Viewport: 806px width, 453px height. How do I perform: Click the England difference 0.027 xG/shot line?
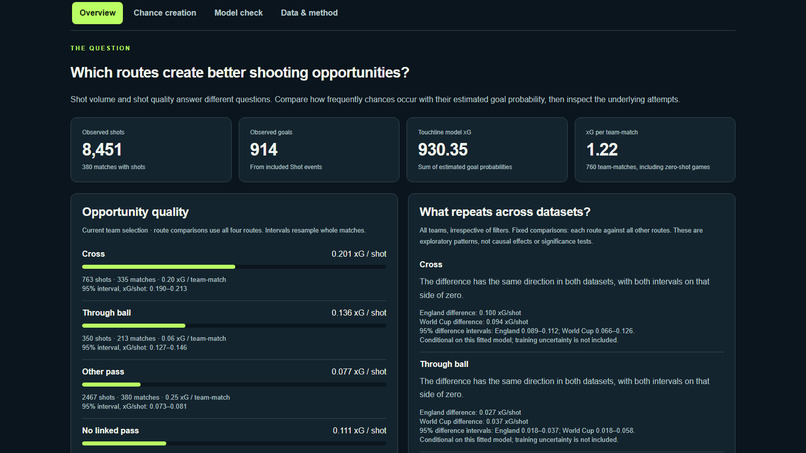pos(470,412)
